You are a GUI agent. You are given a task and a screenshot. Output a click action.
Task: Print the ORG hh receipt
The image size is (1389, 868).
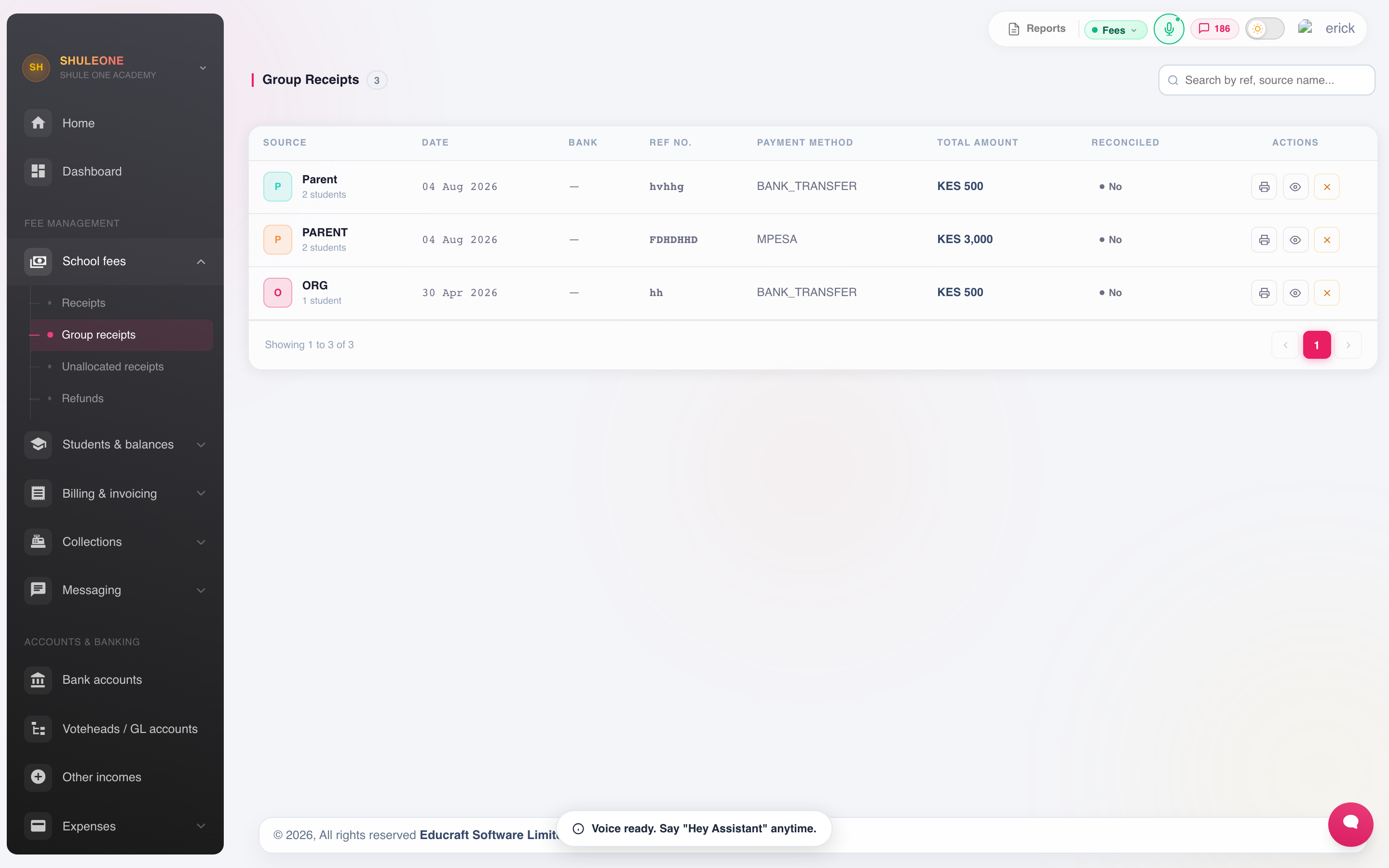pyautogui.click(x=1264, y=293)
